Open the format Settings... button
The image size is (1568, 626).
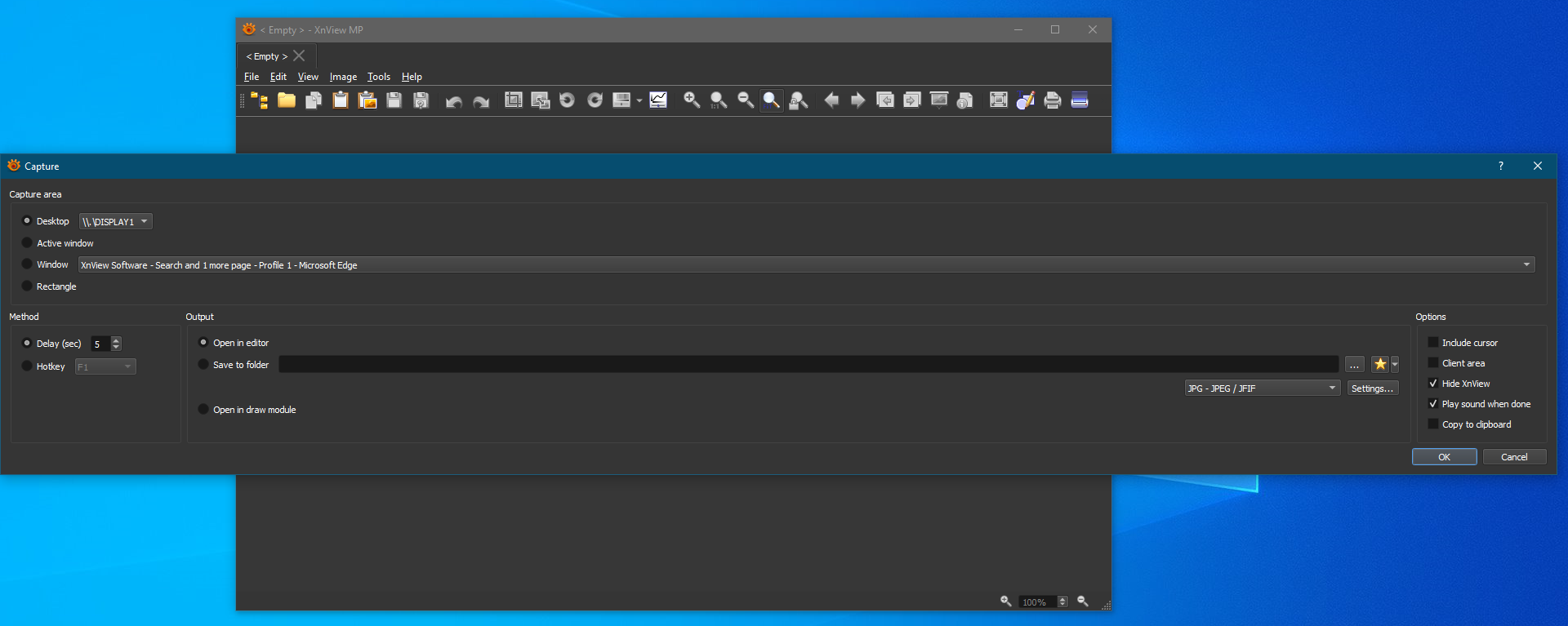click(x=1373, y=388)
